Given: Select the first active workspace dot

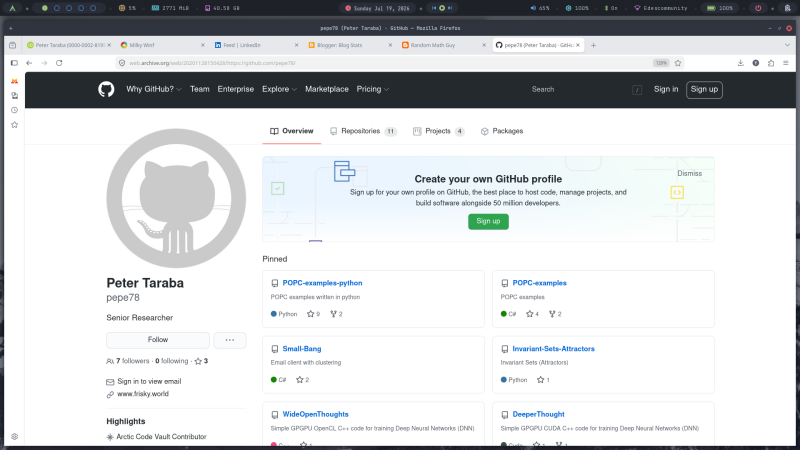Looking at the screenshot, I should pos(45,8).
